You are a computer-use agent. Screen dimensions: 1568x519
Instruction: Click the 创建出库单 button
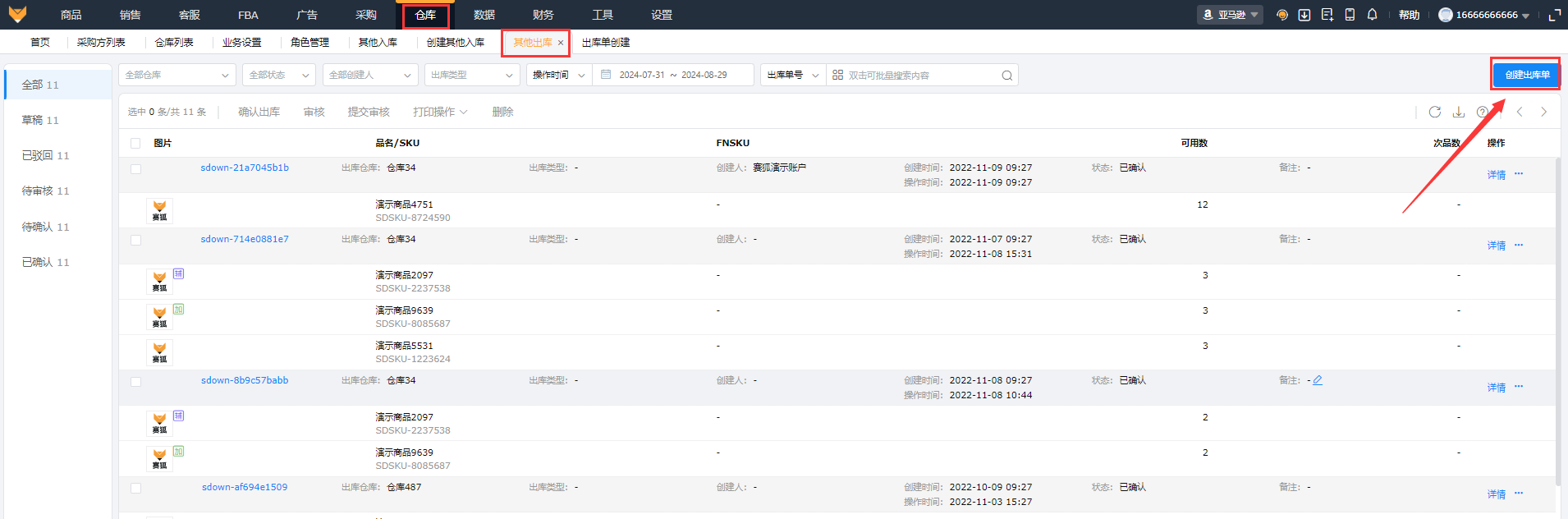tap(1527, 75)
